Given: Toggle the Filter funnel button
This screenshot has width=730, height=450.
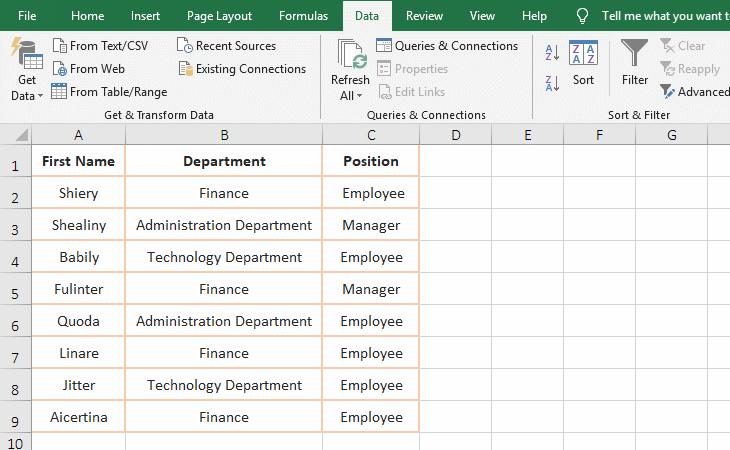Looking at the screenshot, I should pyautogui.click(x=634, y=65).
